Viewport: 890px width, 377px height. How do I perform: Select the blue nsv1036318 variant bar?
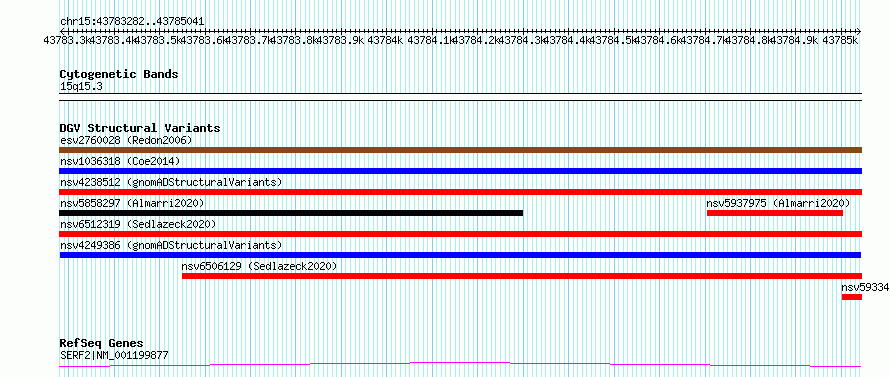click(460, 171)
